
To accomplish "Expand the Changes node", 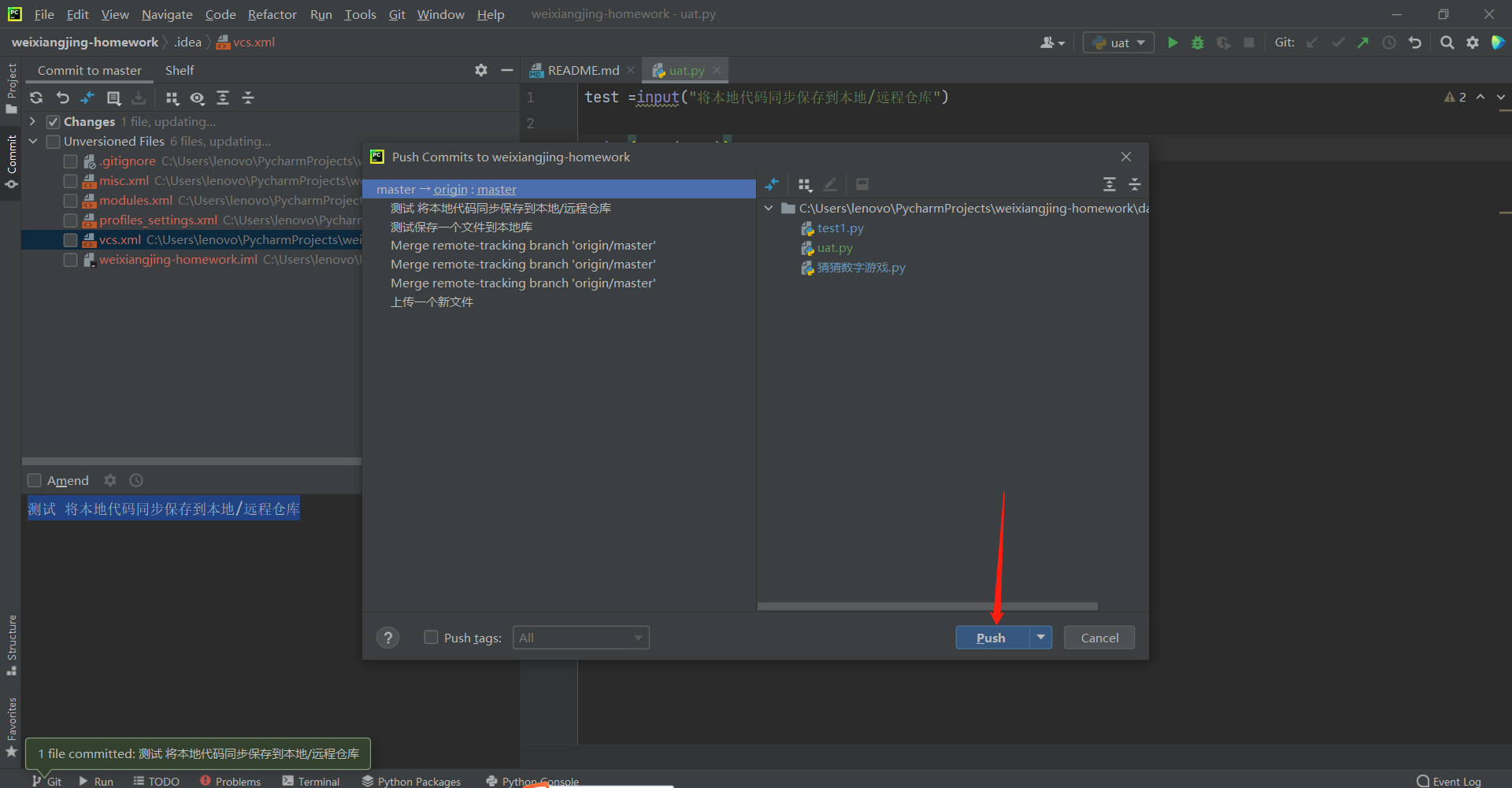I will (x=32, y=121).
